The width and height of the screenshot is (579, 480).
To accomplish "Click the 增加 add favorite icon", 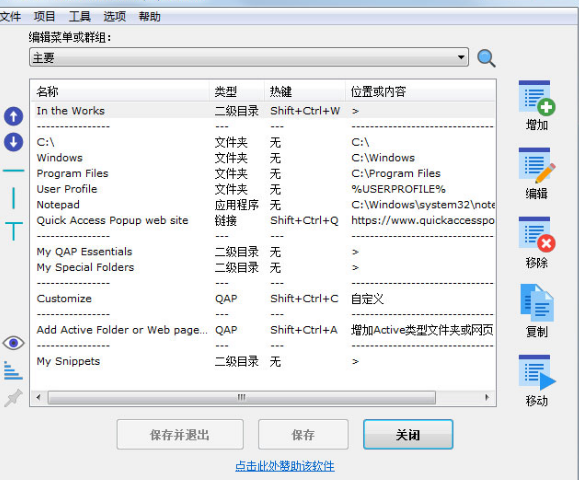I will [x=537, y=98].
